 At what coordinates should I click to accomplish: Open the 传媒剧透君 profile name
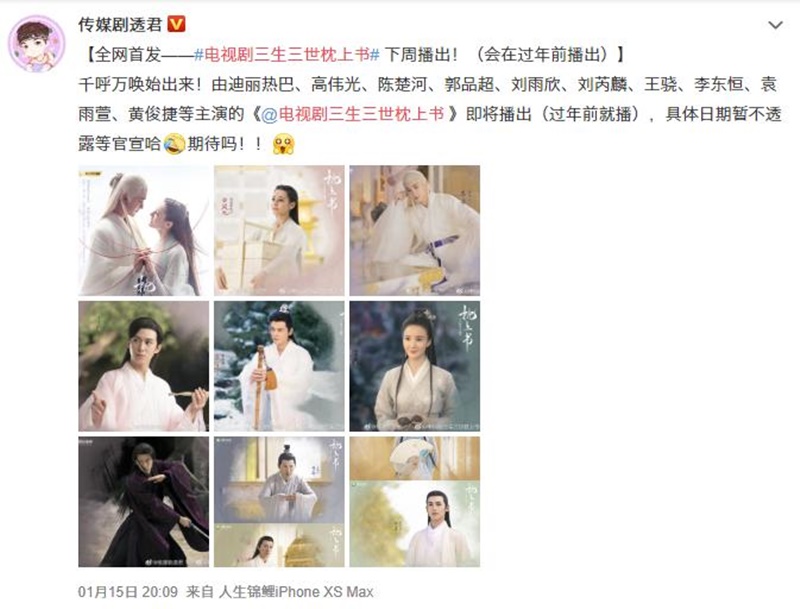pyautogui.click(x=120, y=24)
